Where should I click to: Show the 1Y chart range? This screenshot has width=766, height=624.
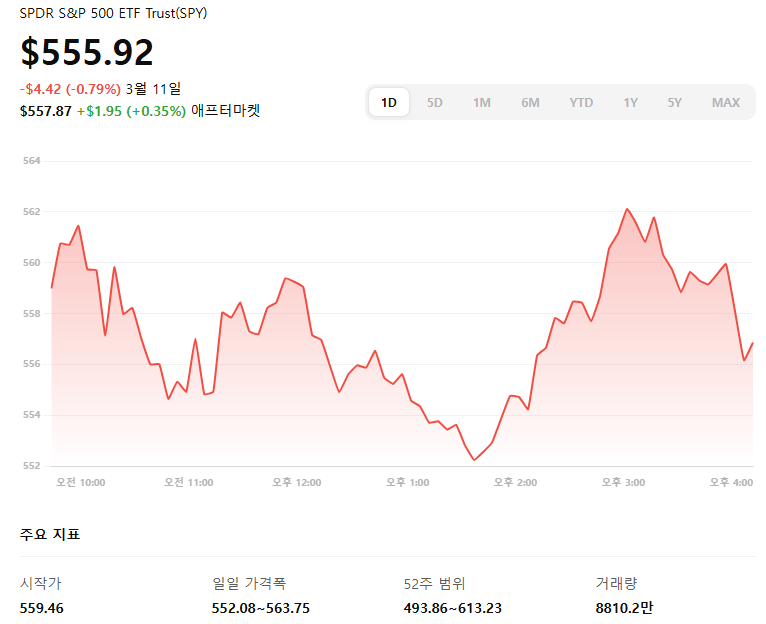click(x=630, y=103)
